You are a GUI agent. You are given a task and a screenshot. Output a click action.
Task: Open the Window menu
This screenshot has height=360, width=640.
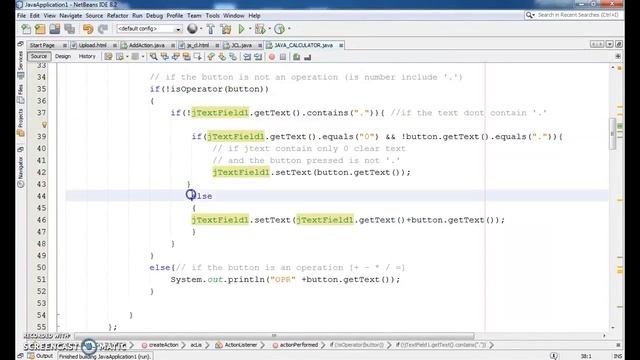pyautogui.click(x=233, y=16)
